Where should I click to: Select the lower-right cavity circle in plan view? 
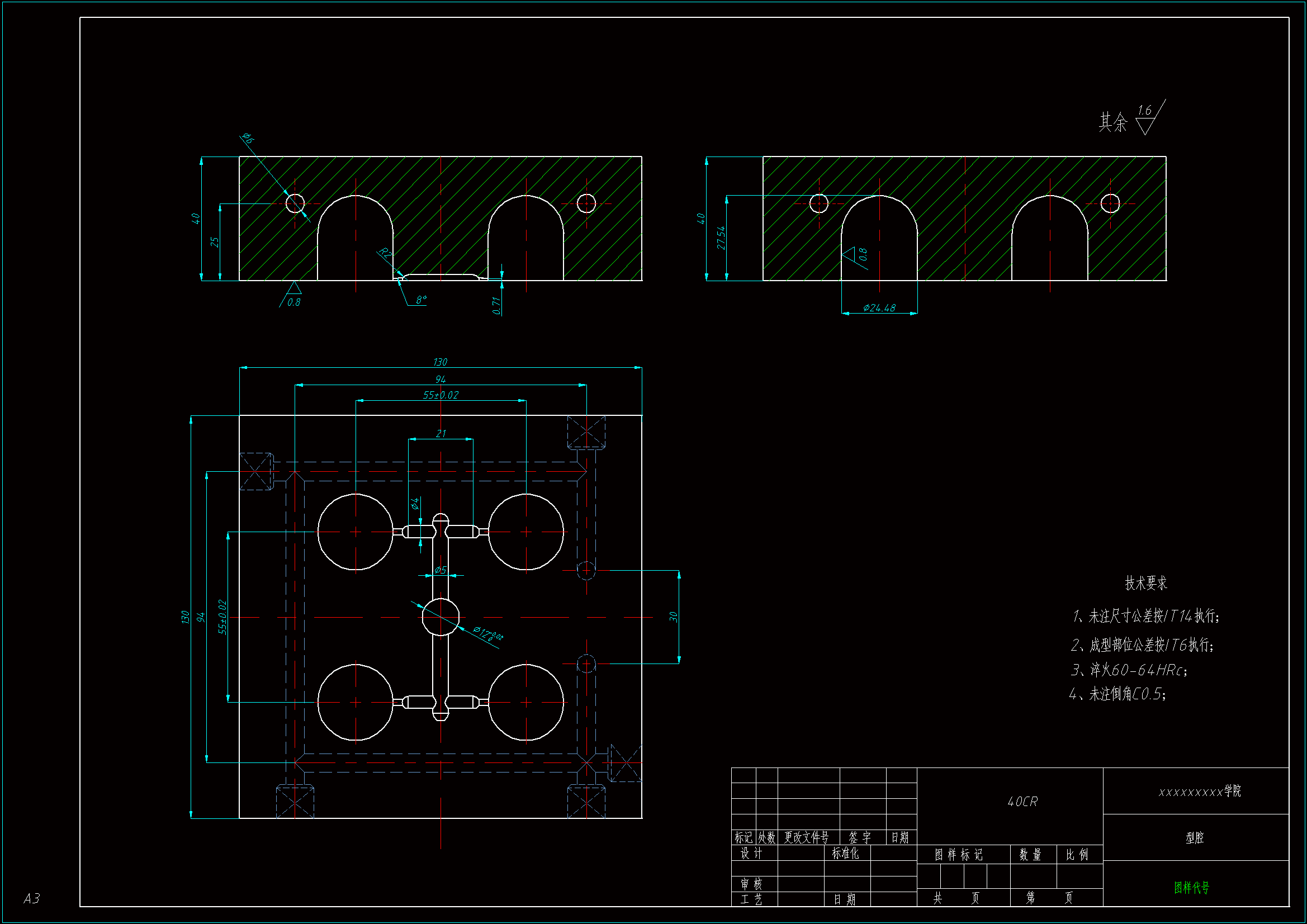click(525, 702)
